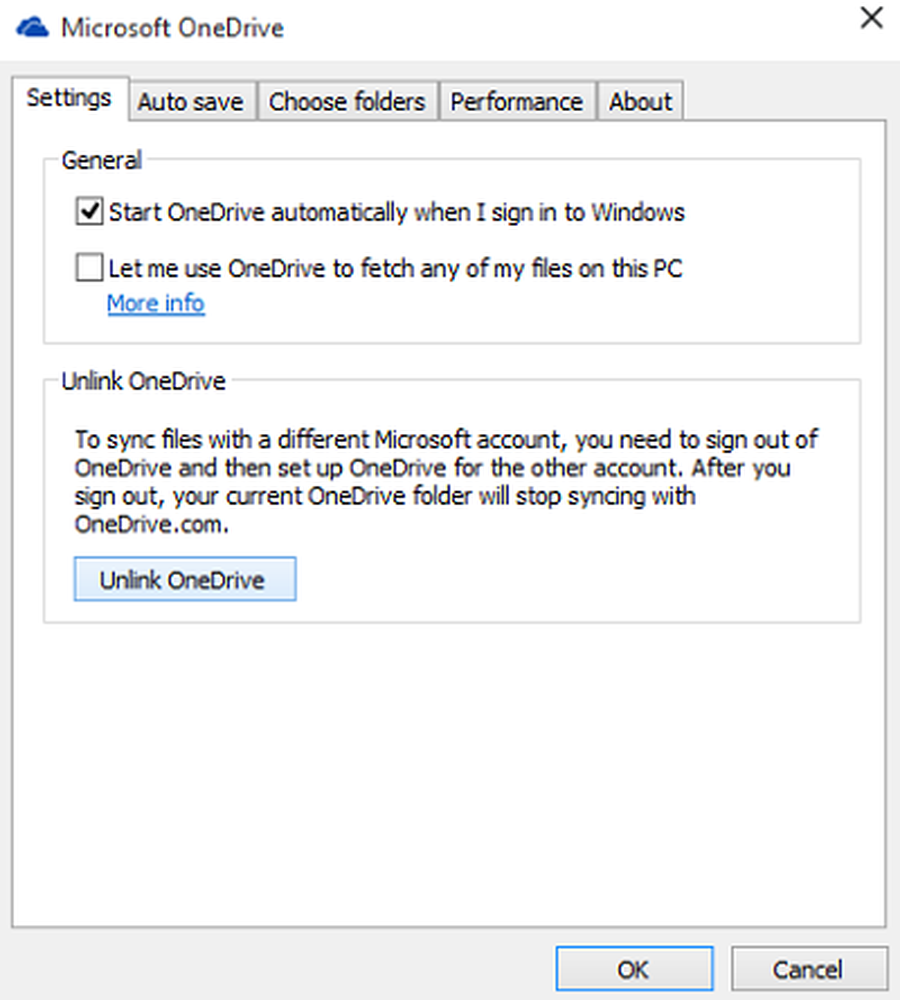
Task: Select the Settings tab
Action: tap(68, 99)
